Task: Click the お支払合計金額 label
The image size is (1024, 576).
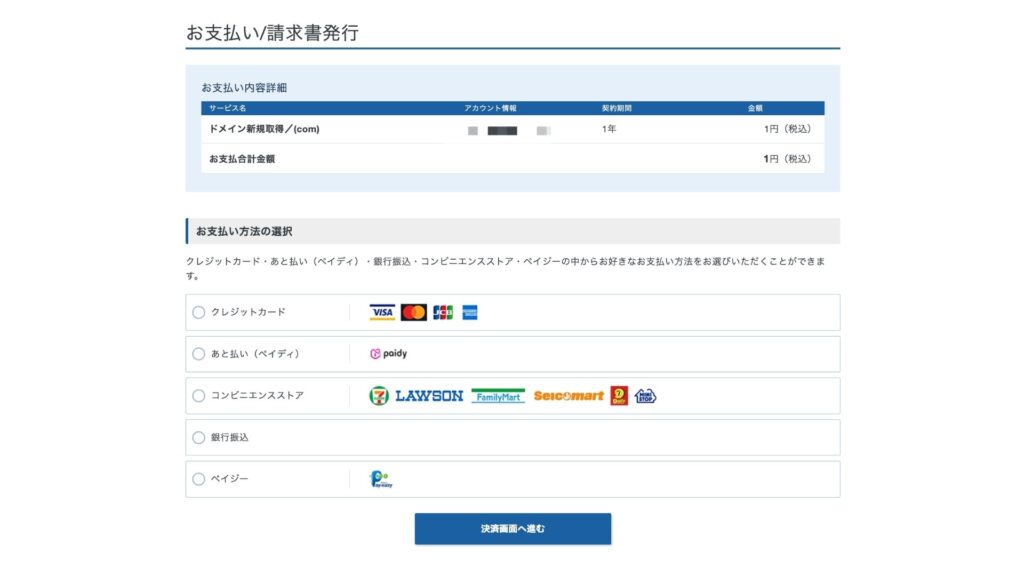Action: (x=242, y=159)
